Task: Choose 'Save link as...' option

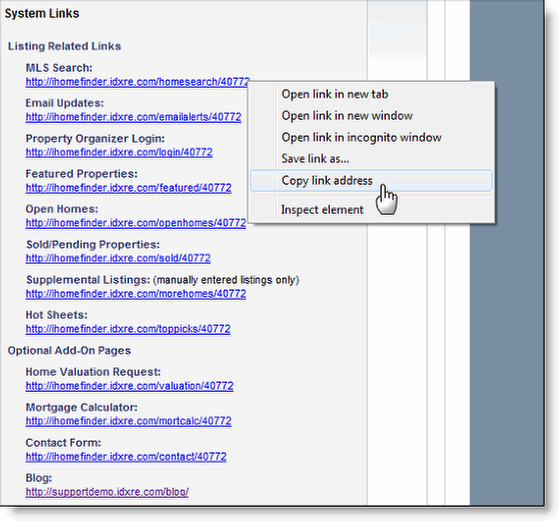Action: (x=315, y=159)
